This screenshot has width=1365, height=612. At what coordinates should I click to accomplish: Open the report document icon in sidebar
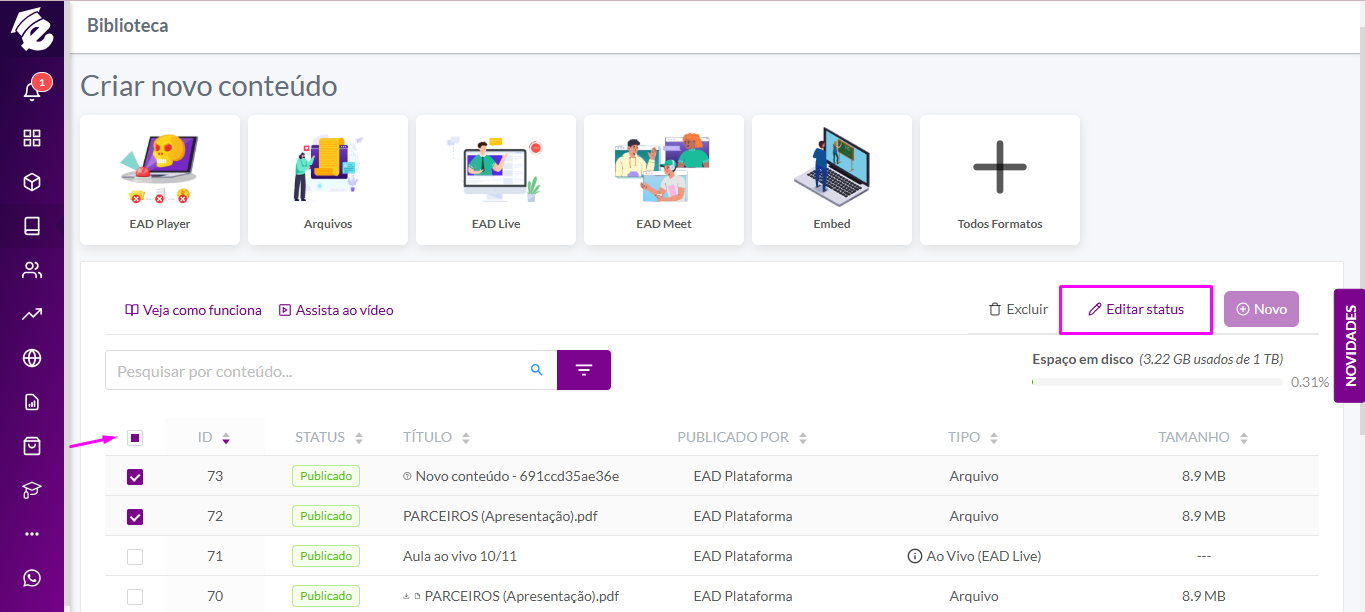(x=32, y=402)
